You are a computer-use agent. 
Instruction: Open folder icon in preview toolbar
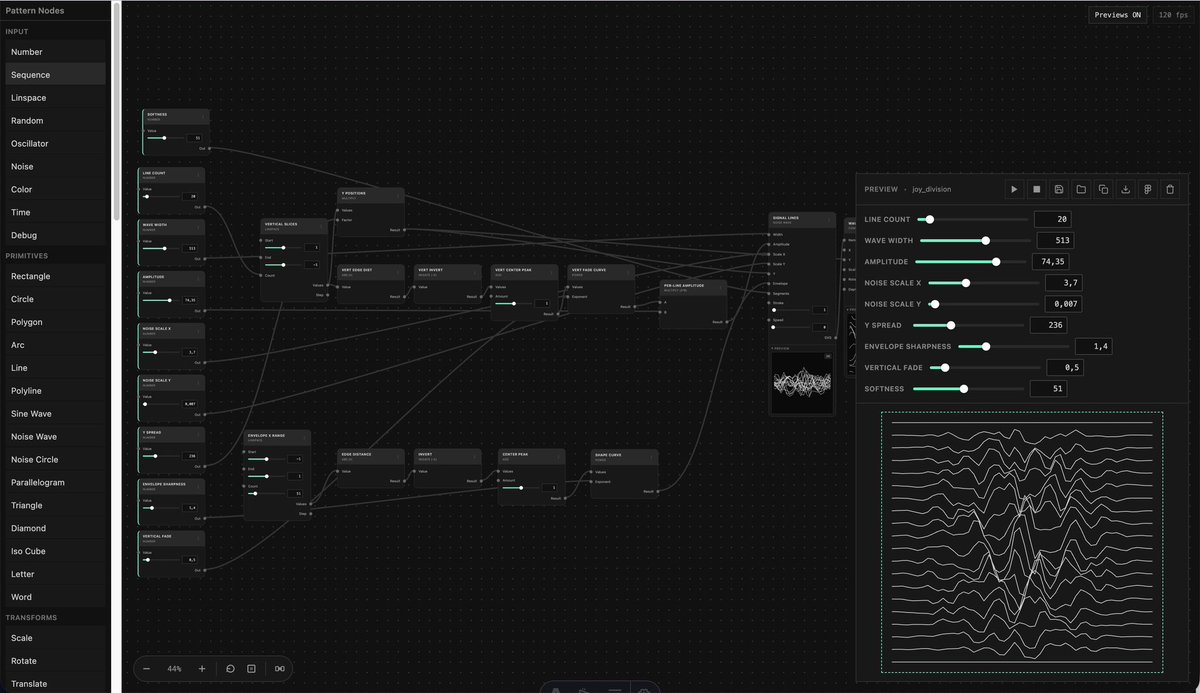click(1081, 189)
